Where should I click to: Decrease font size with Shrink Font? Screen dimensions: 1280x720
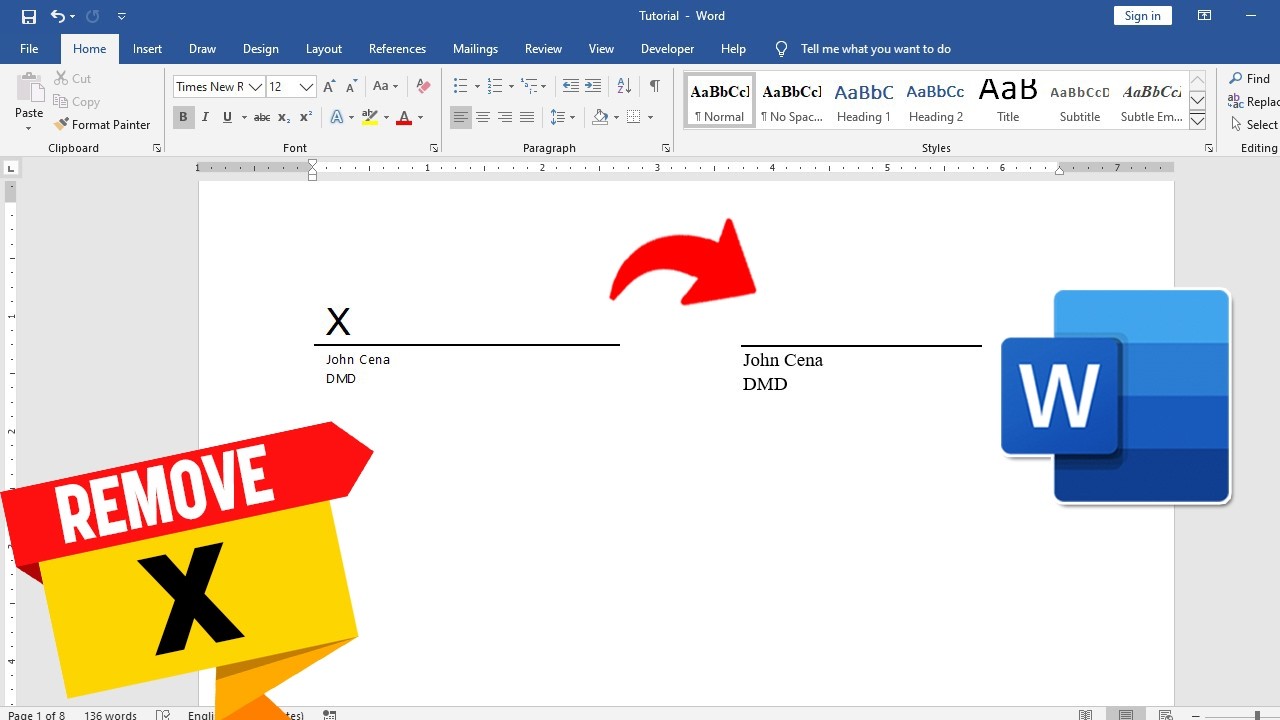(352, 87)
